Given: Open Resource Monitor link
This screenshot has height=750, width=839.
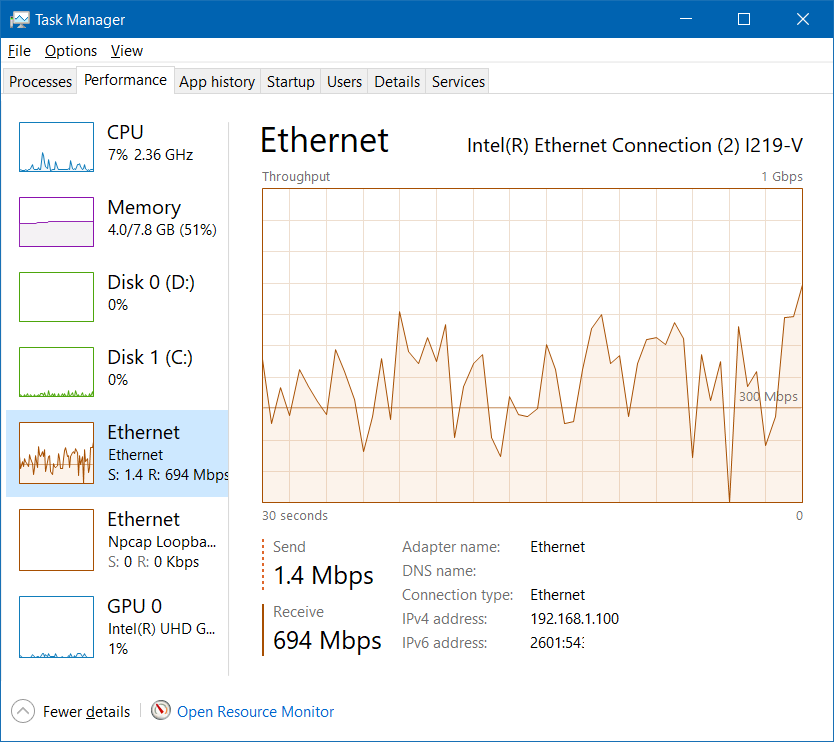Looking at the screenshot, I should (256, 711).
